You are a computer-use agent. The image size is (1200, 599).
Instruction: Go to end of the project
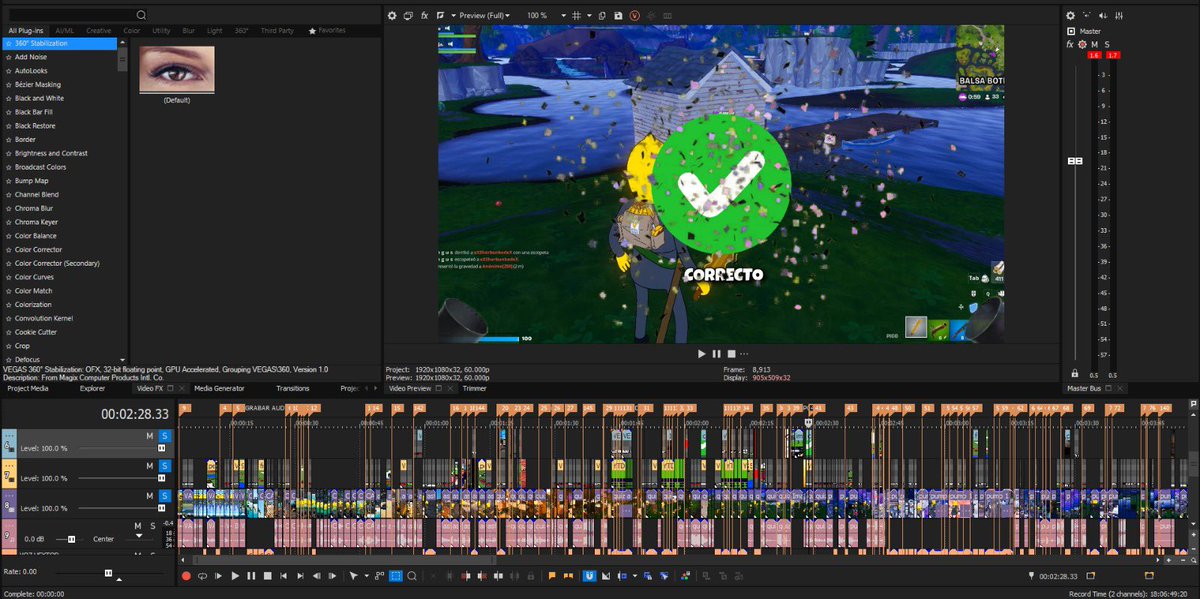tap(300, 576)
